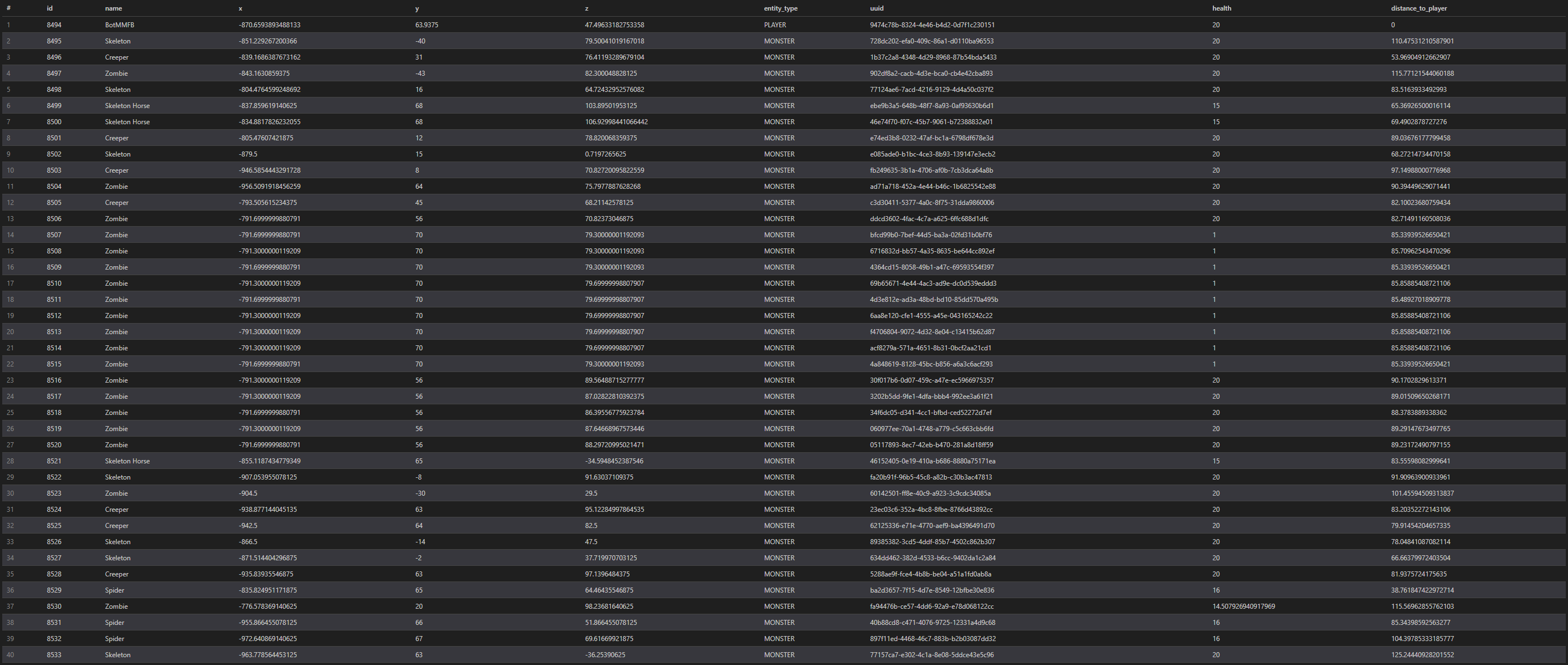Sort by the id column header
Viewport: 1568px width, 665px height.
pos(50,8)
